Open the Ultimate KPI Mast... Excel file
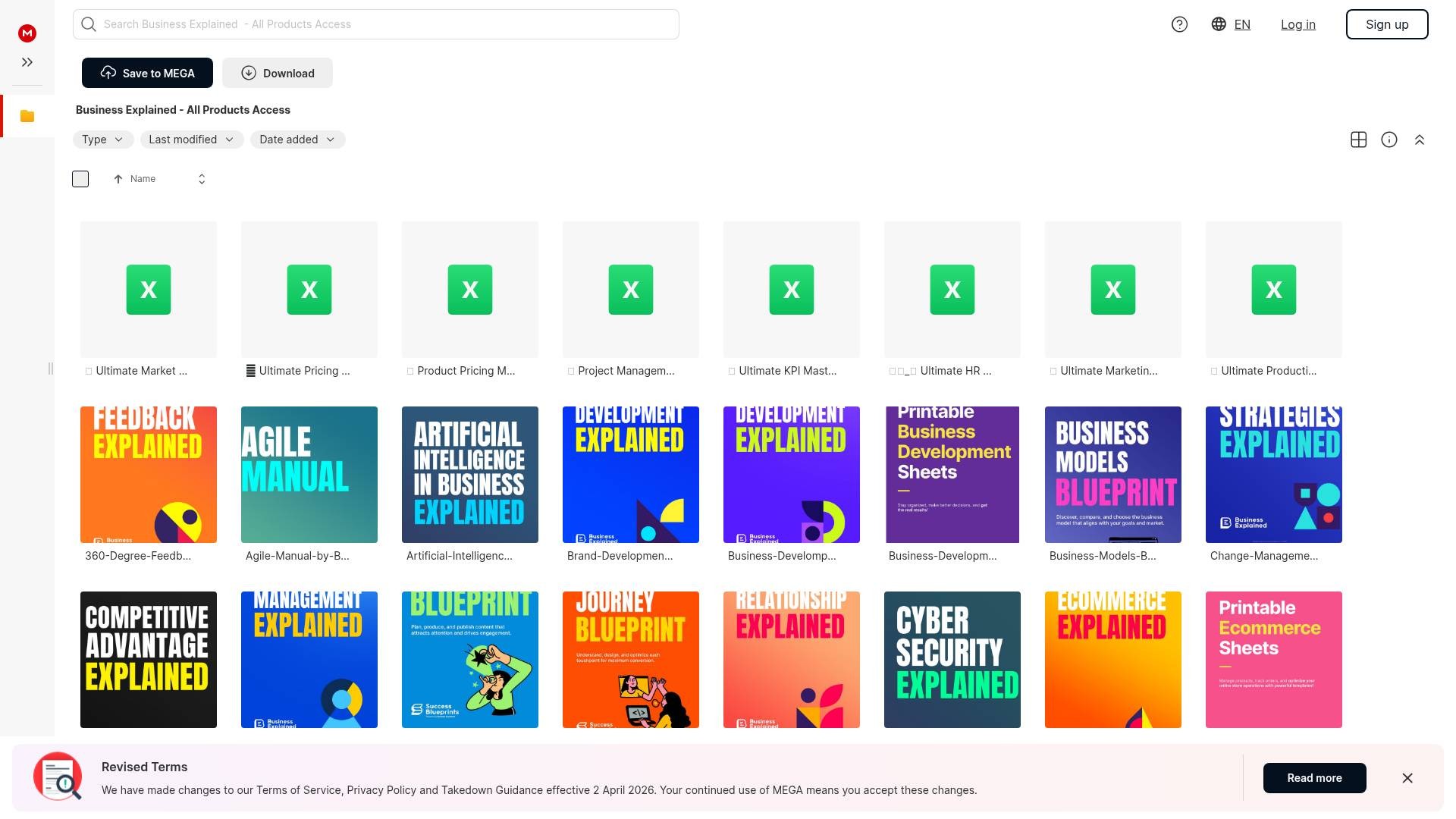 (791, 290)
